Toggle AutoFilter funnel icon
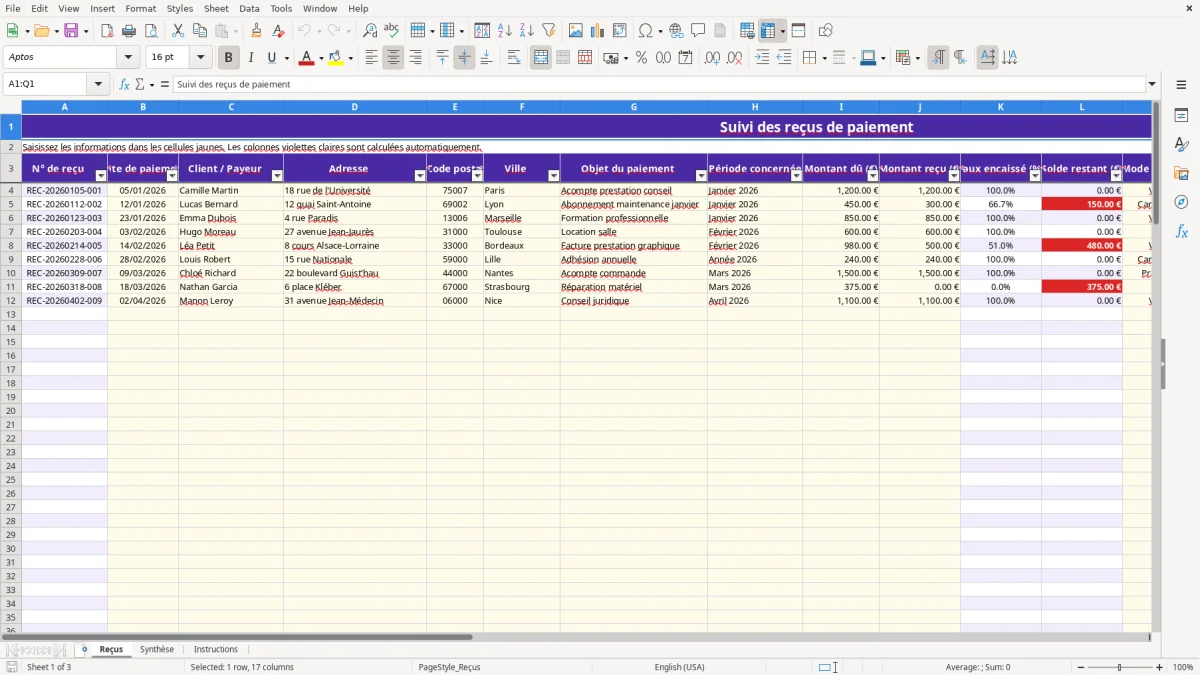 click(549, 31)
